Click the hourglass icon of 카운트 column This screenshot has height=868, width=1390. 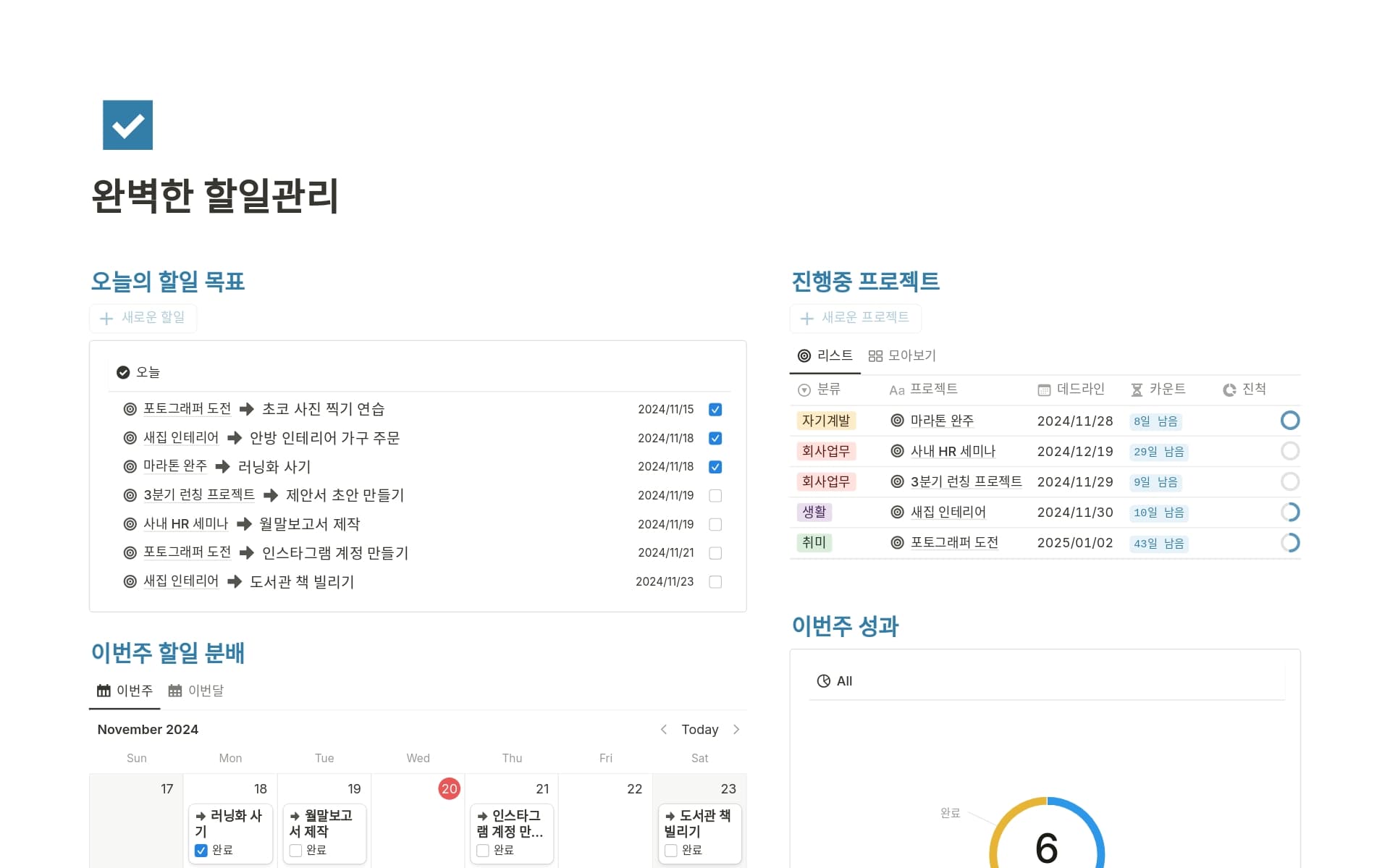1137,390
